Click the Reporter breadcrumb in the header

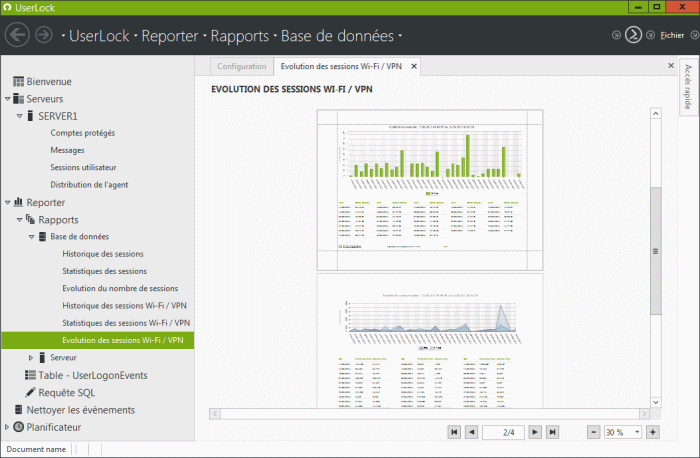[x=170, y=36]
